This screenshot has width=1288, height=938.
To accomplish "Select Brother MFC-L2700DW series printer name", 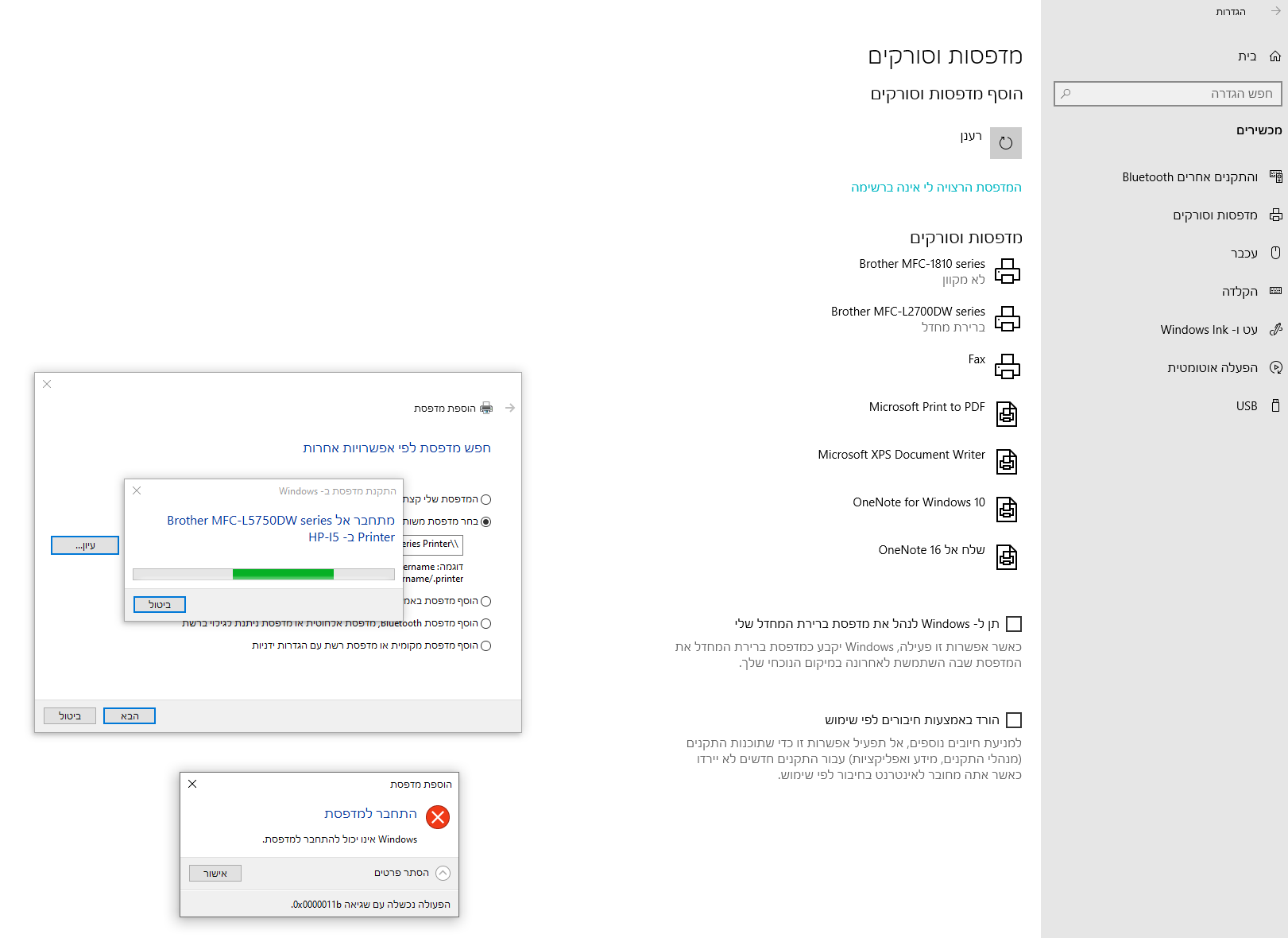I will (908, 312).
